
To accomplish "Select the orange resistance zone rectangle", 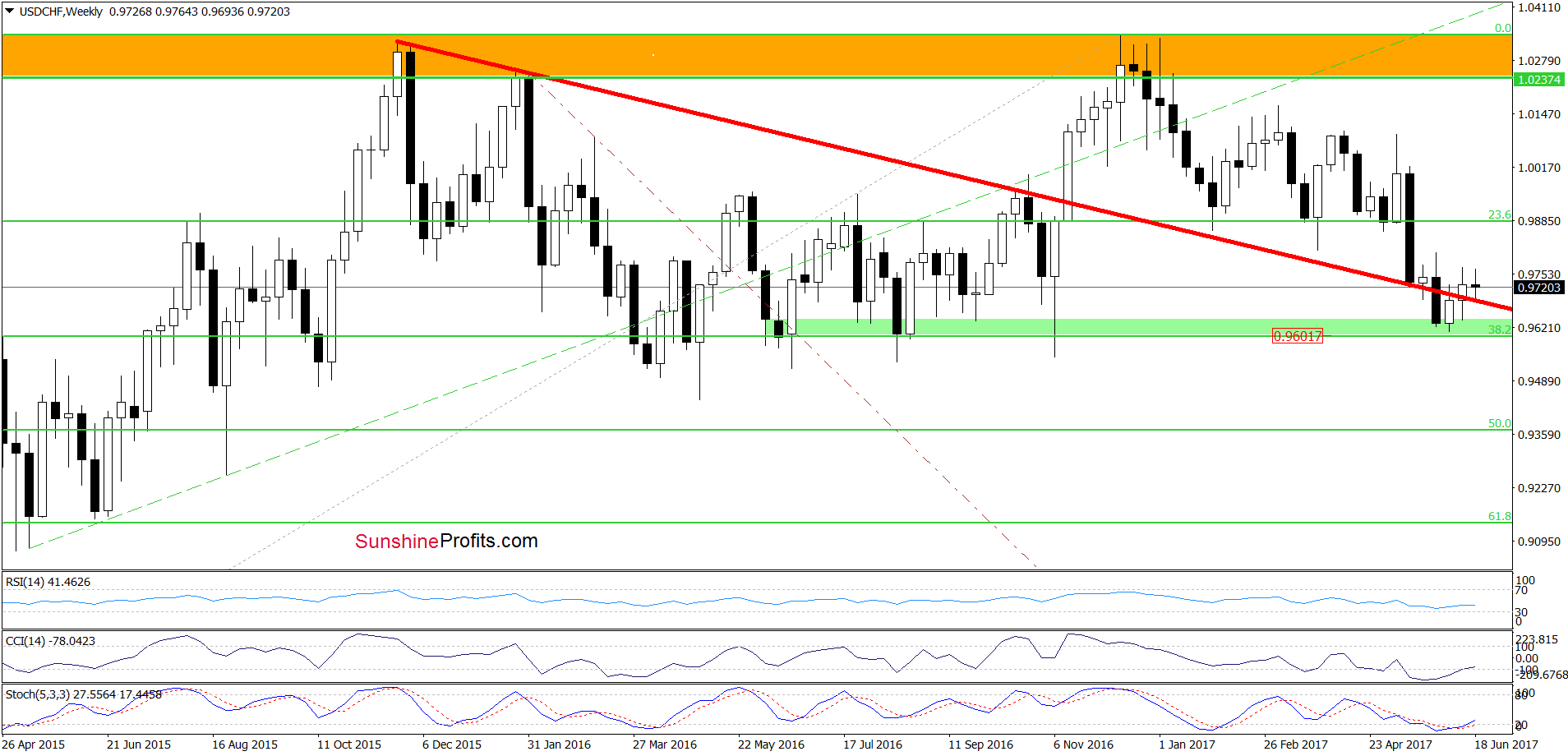I will [756, 56].
